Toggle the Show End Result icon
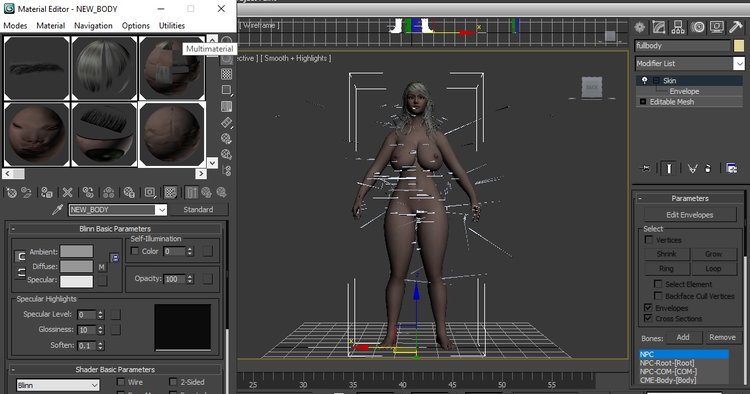The height and width of the screenshot is (394, 750). pyautogui.click(x=191, y=193)
